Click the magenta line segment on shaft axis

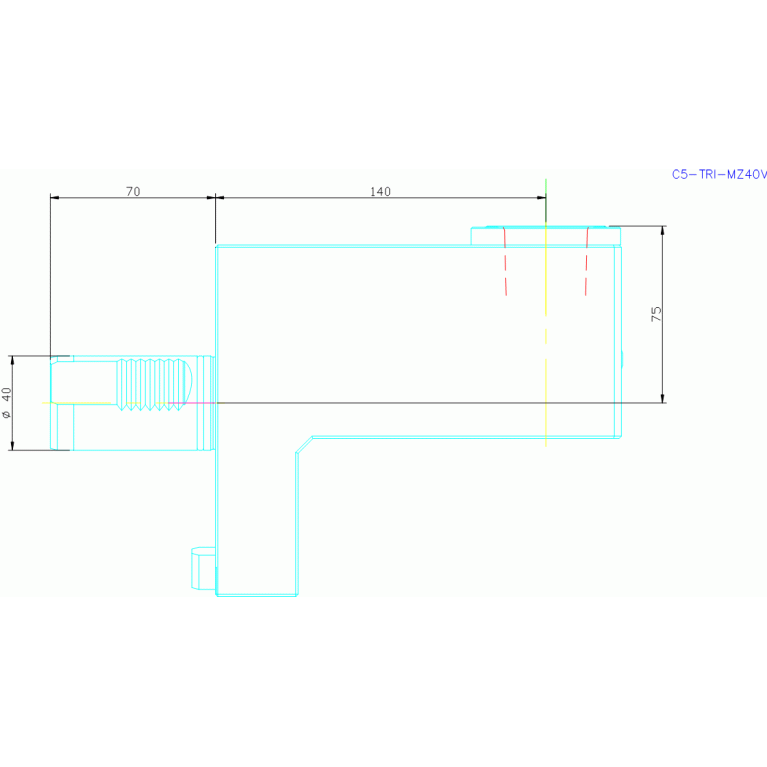point(188,402)
